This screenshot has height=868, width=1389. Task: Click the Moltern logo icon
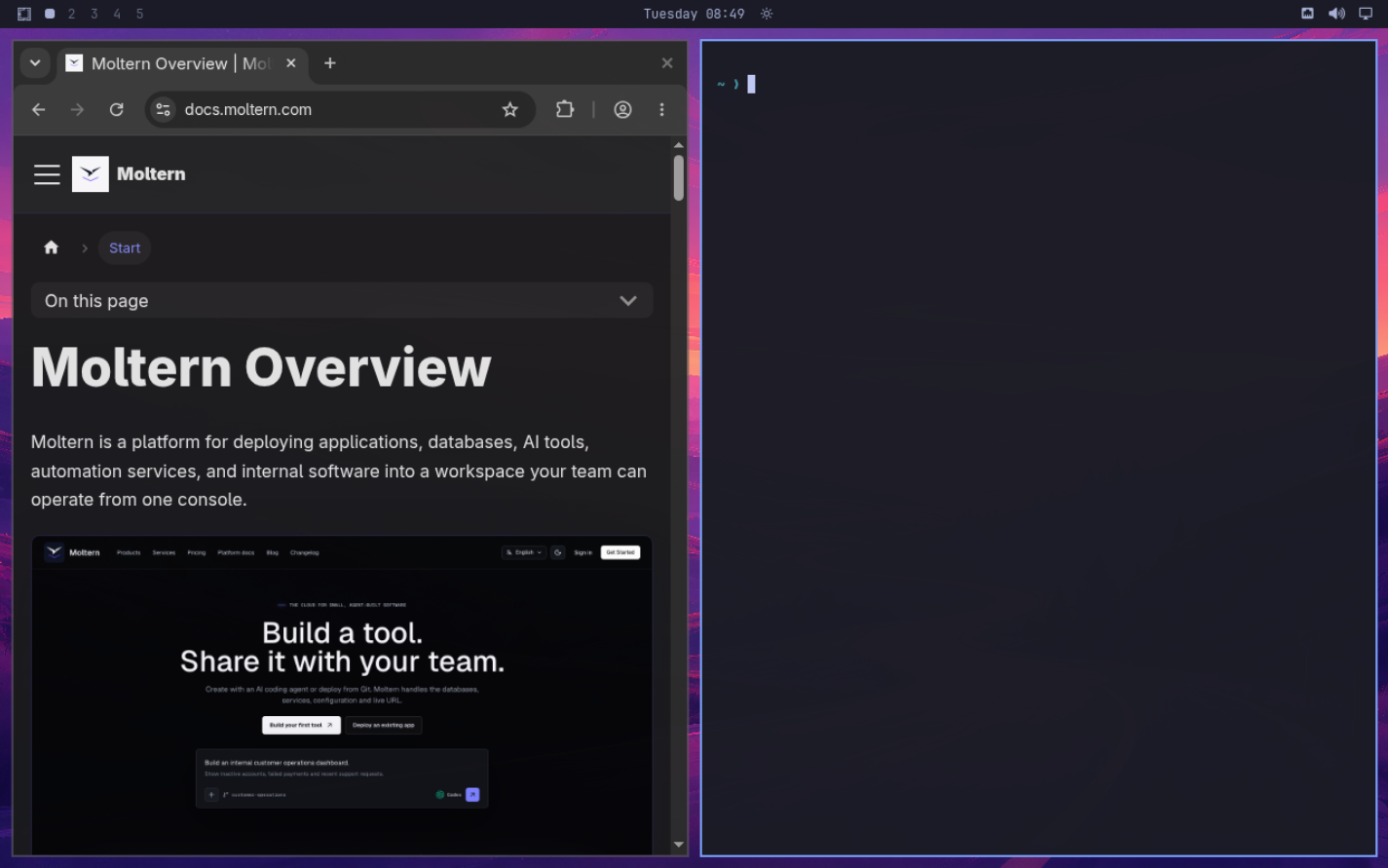[91, 174]
